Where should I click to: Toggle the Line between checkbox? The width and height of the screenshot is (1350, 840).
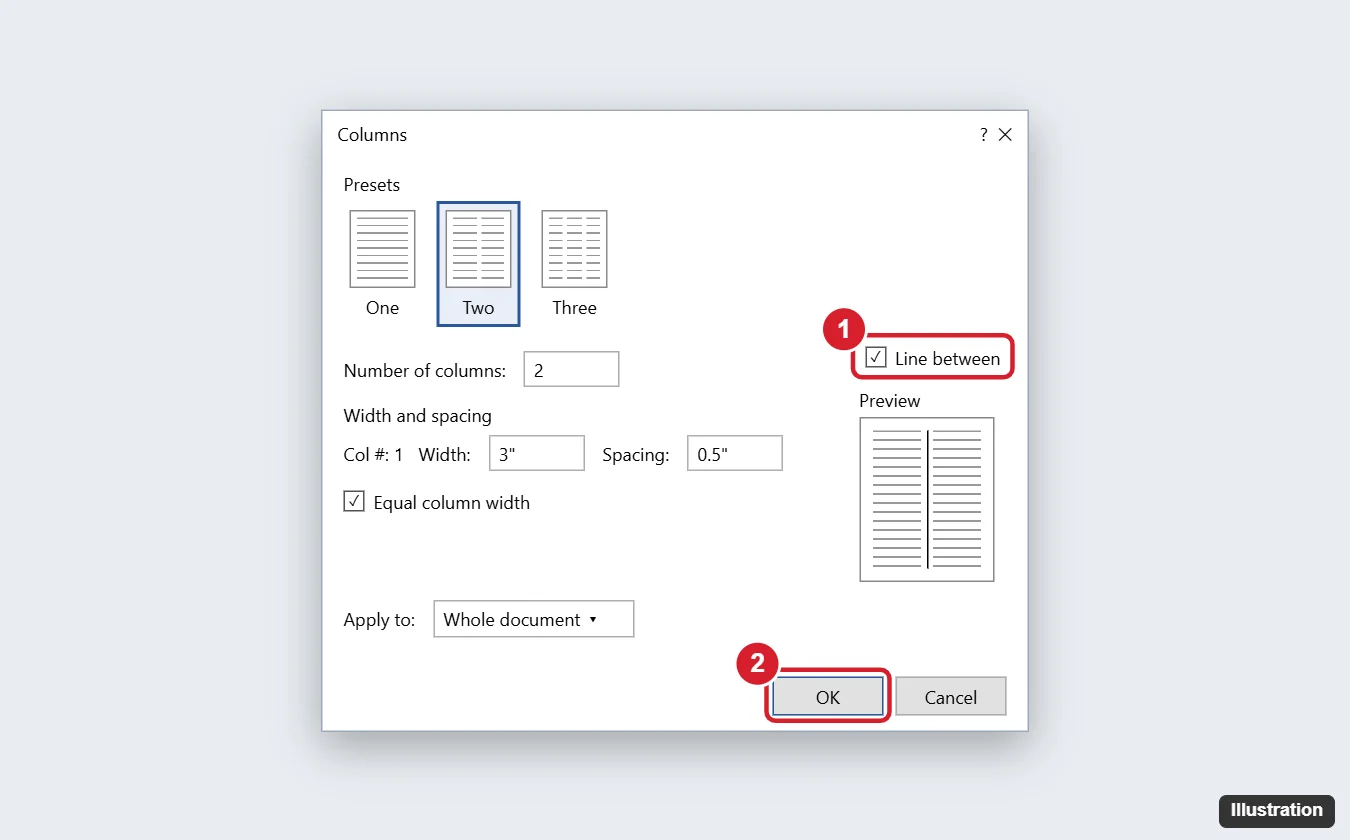pyautogui.click(x=876, y=358)
